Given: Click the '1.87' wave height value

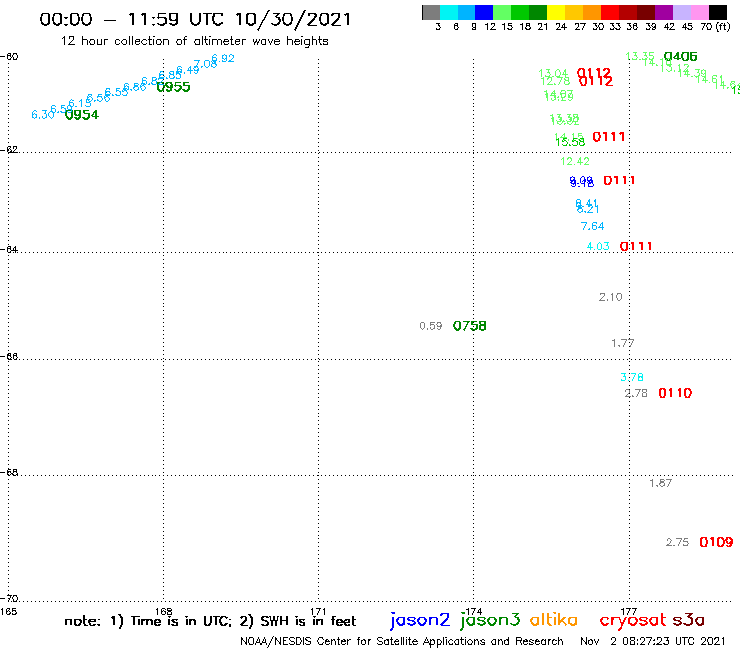Looking at the screenshot, I should click(x=660, y=483).
